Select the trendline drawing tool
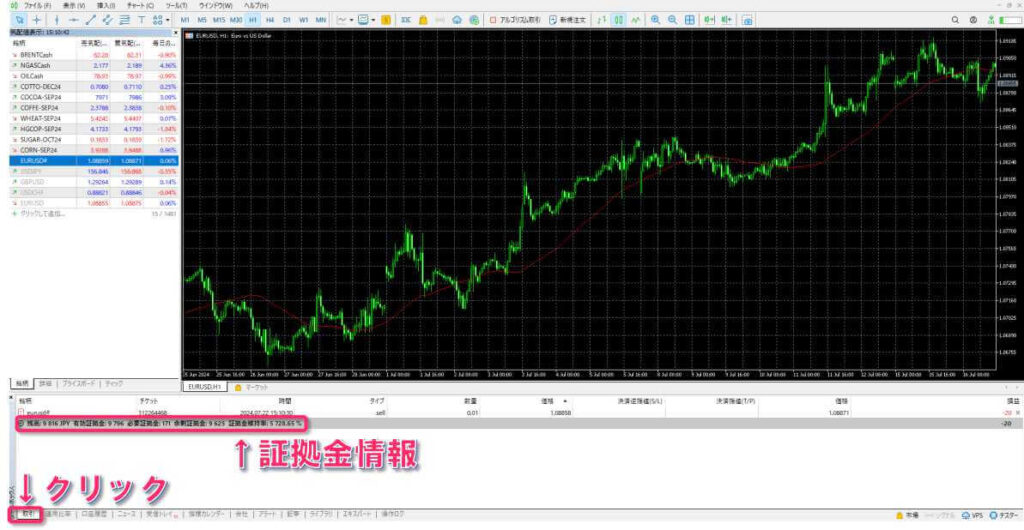1024x530 pixels. pyautogui.click(x=91, y=20)
